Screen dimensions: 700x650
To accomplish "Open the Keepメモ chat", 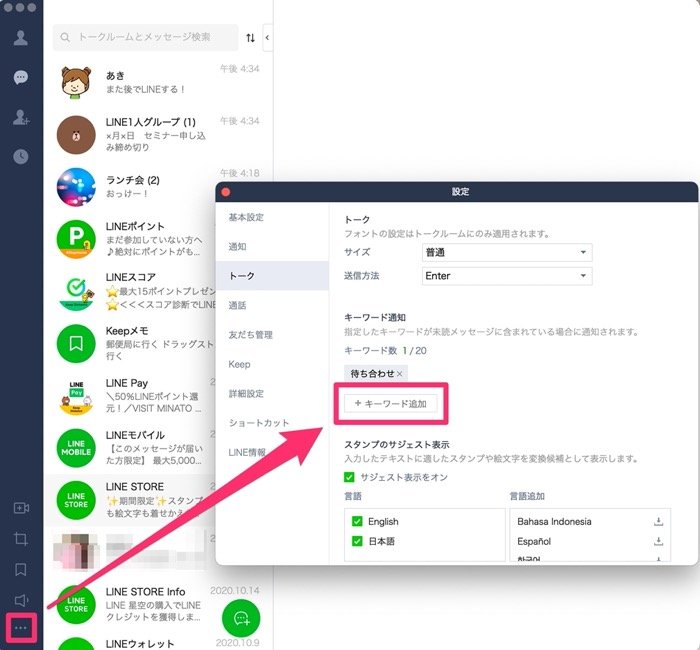I will (130, 343).
